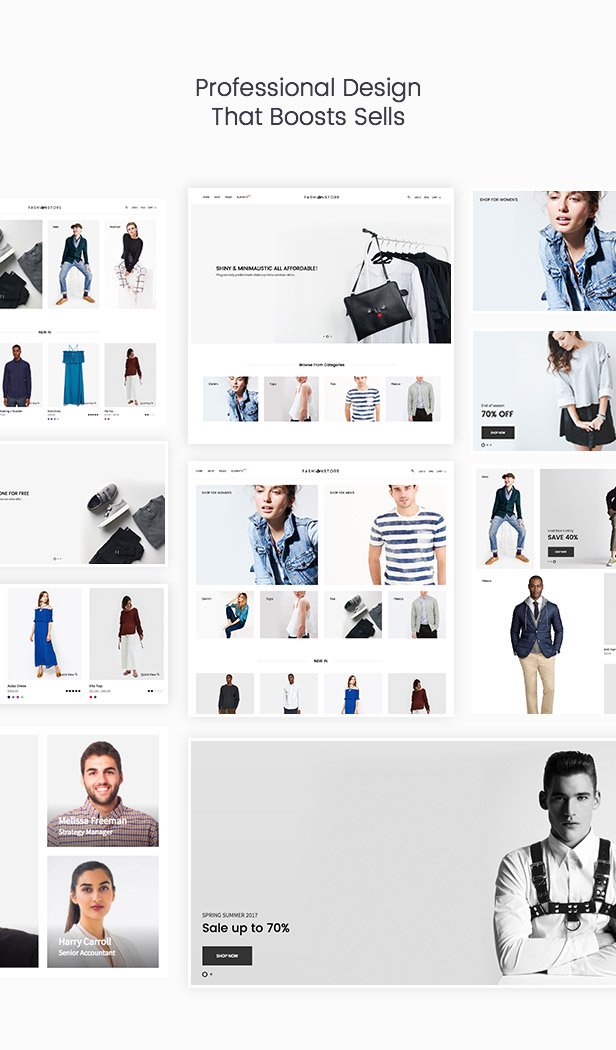Click search icon in handbag hero mockup header
Viewport: 616px width, 1050px height.
pyautogui.click(x=409, y=198)
